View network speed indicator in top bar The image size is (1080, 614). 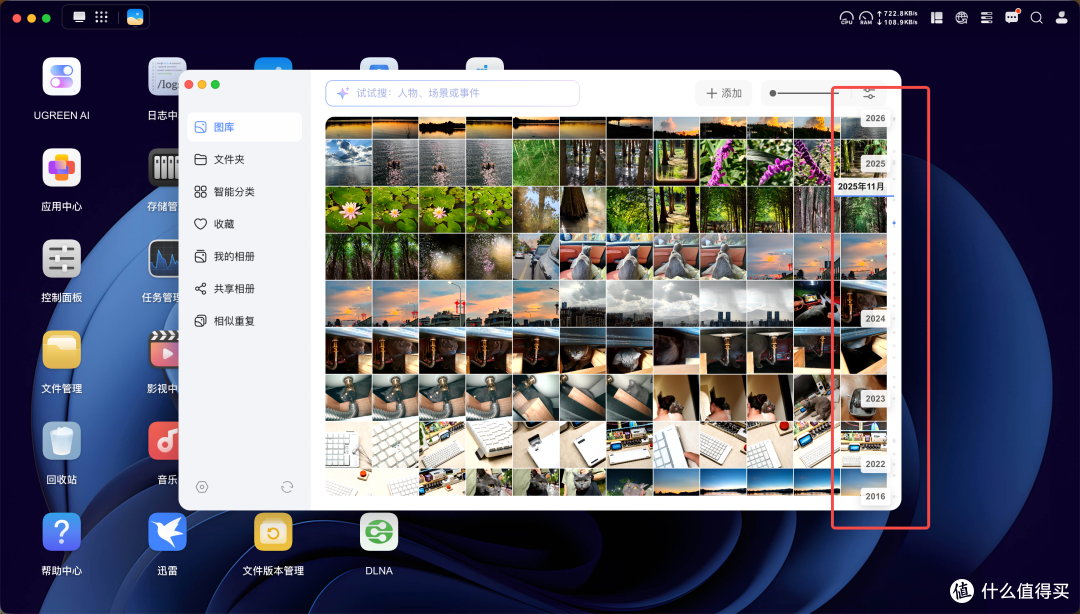tap(897, 18)
